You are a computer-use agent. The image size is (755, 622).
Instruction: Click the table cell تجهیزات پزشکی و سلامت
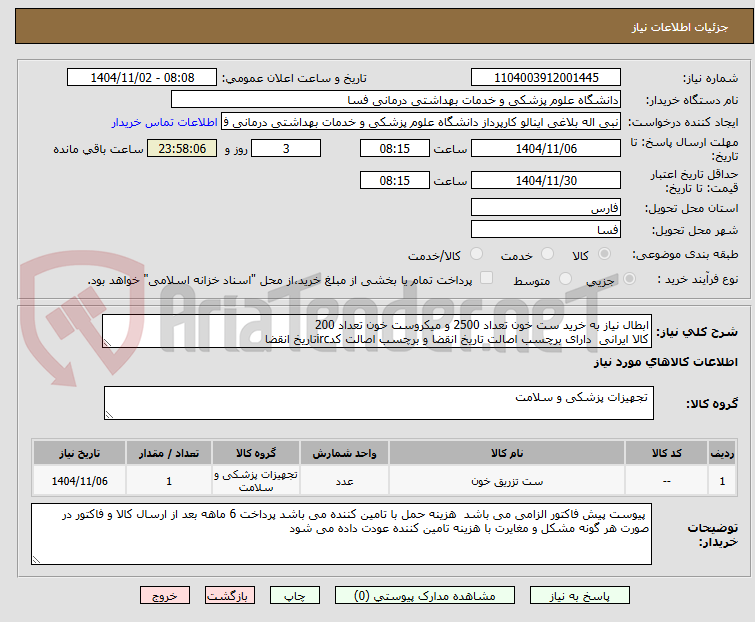point(256,480)
